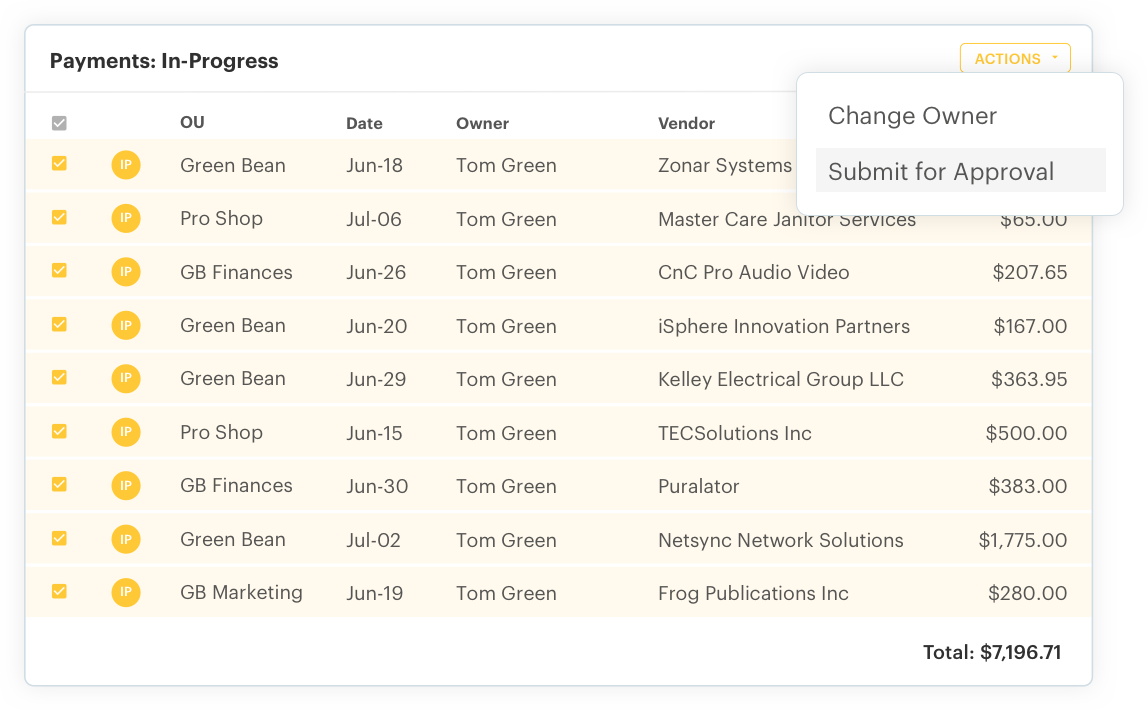Image resolution: width=1148 pixels, height=710 pixels.
Task: Choose Submit for Approval from the menu
Action: 941,171
